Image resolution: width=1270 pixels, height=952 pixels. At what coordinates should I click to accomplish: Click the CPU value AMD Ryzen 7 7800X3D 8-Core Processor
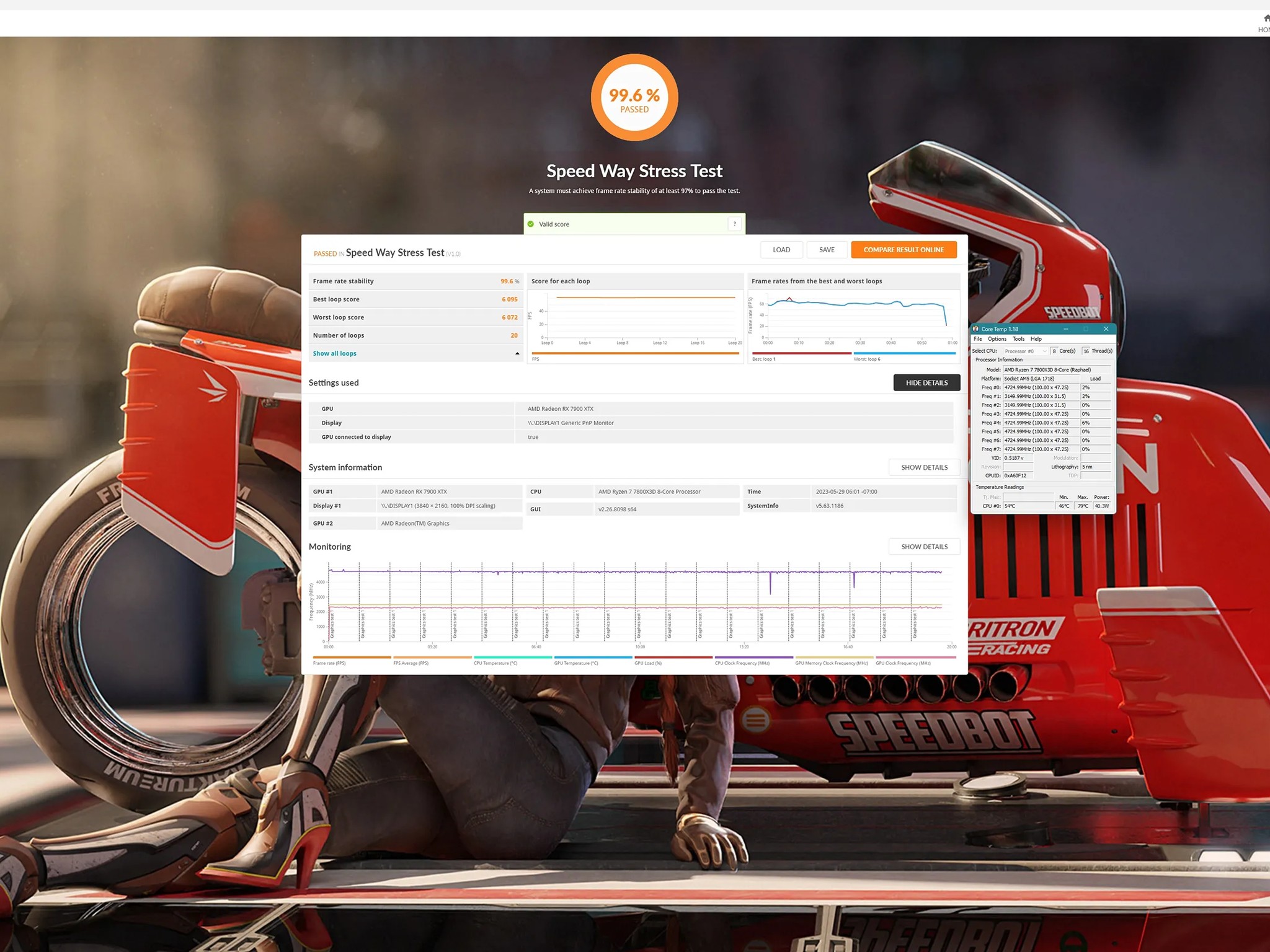tap(649, 492)
